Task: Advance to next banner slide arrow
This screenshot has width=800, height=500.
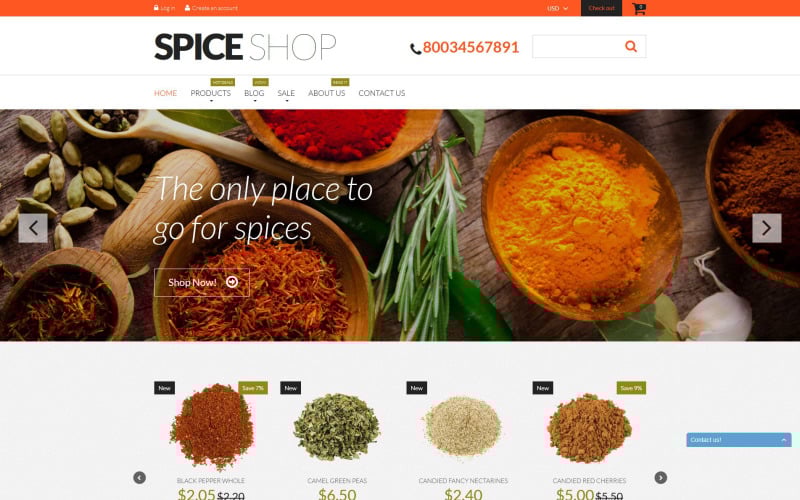Action: tap(766, 228)
